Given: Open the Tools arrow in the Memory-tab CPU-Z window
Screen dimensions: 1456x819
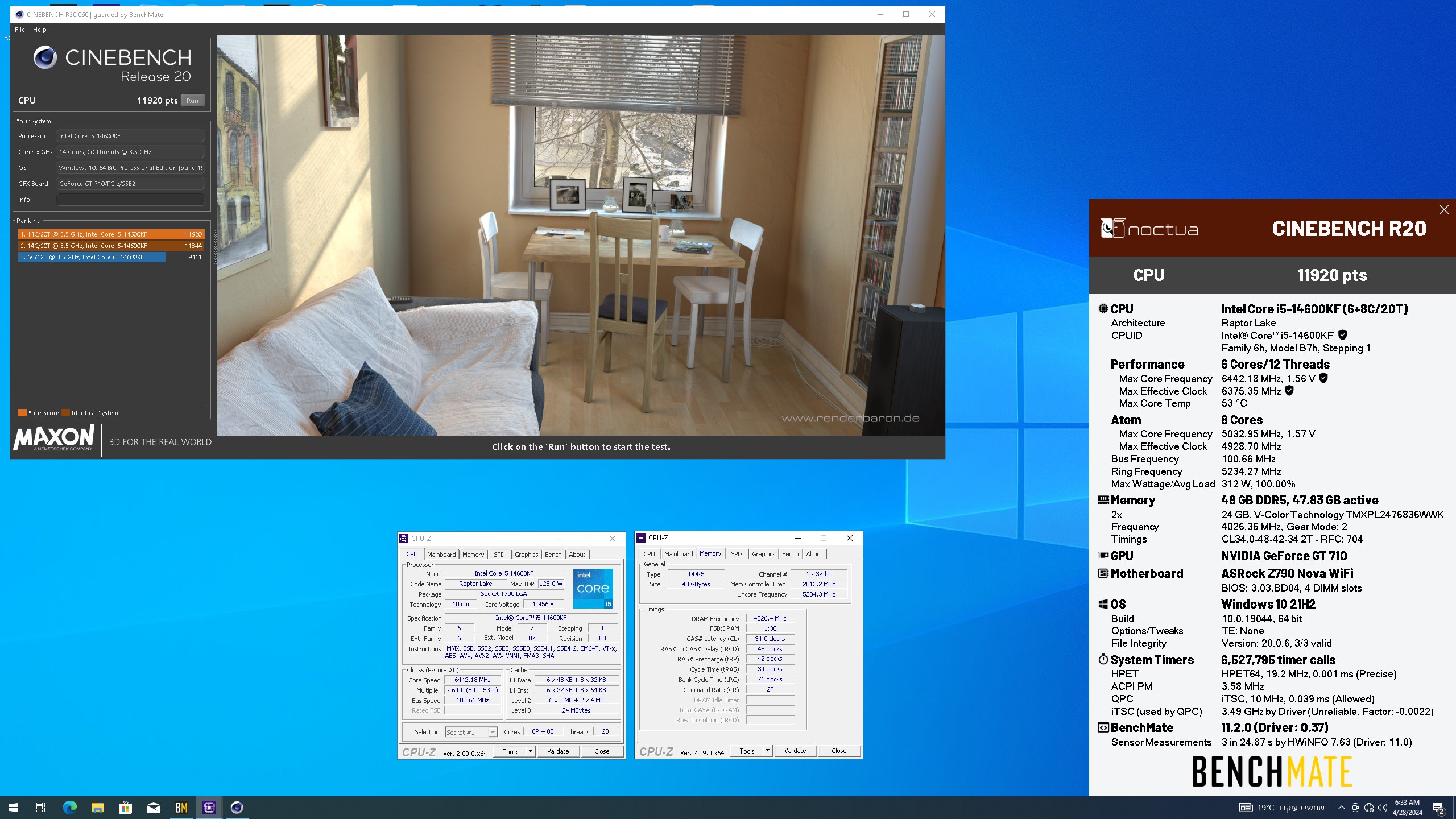Looking at the screenshot, I should coord(767,751).
